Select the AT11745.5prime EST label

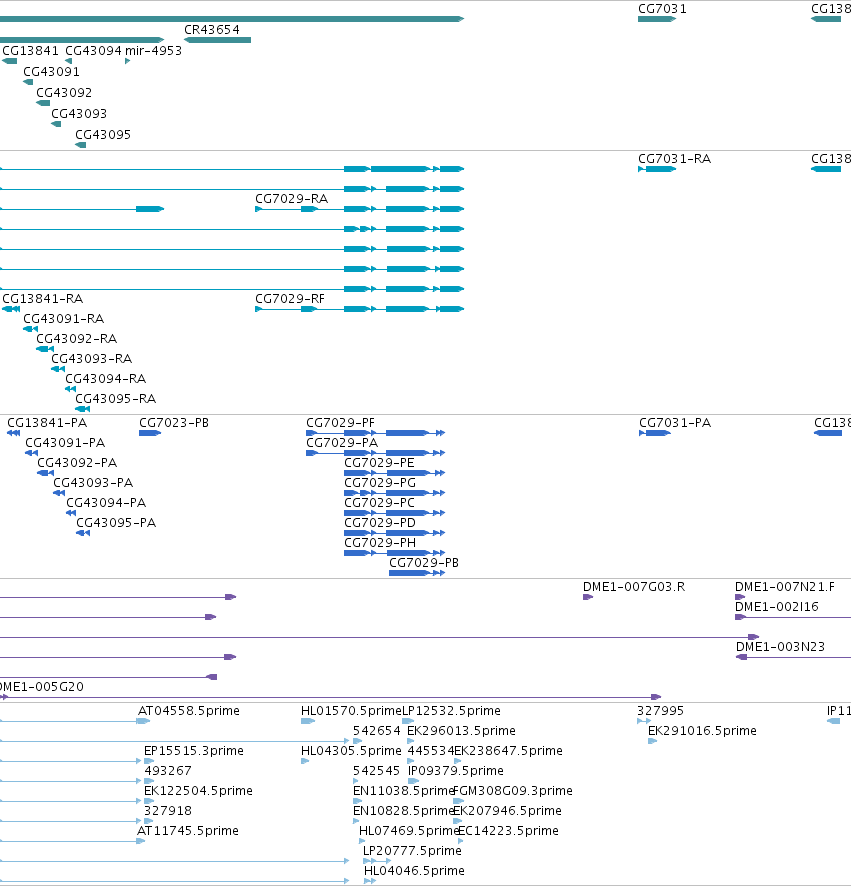(188, 831)
